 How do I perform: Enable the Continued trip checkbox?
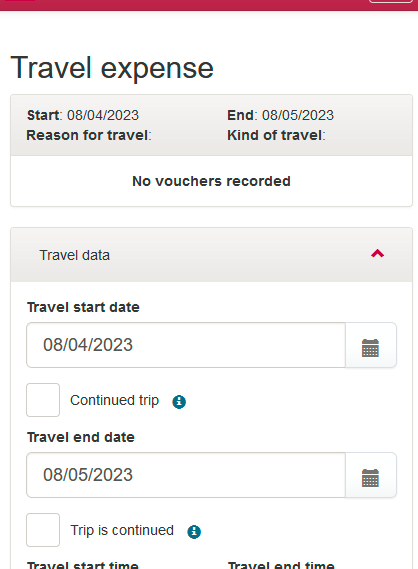tap(43, 400)
